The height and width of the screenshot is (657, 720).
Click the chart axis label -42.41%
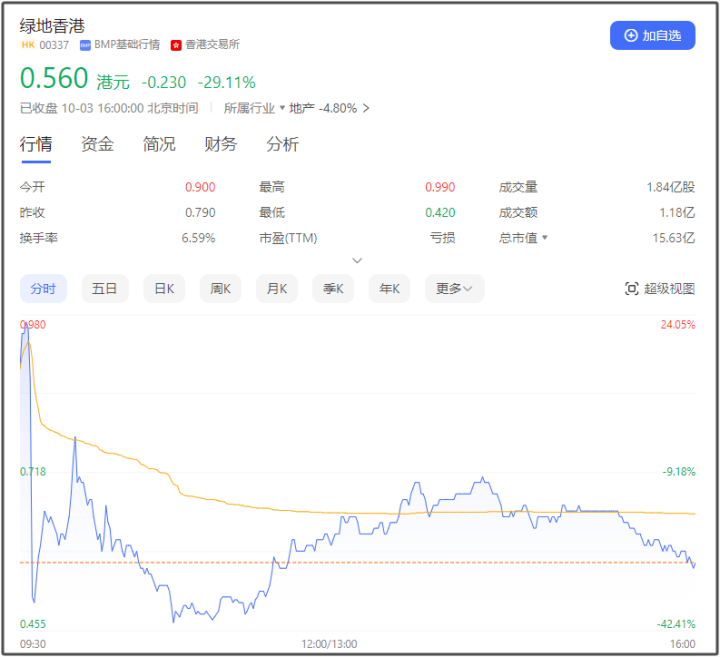click(x=676, y=624)
